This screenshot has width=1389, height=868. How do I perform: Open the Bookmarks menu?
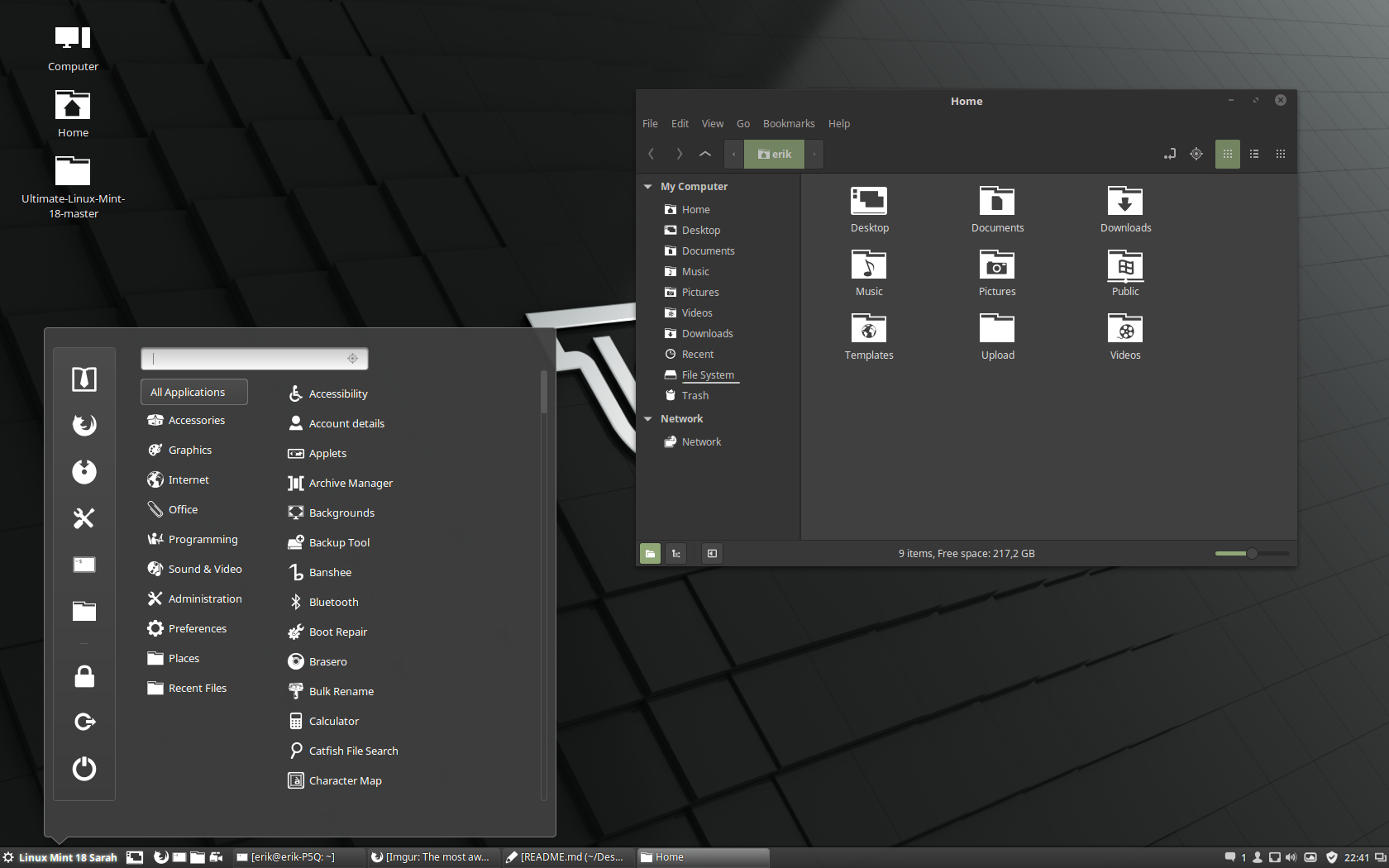point(789,124)
